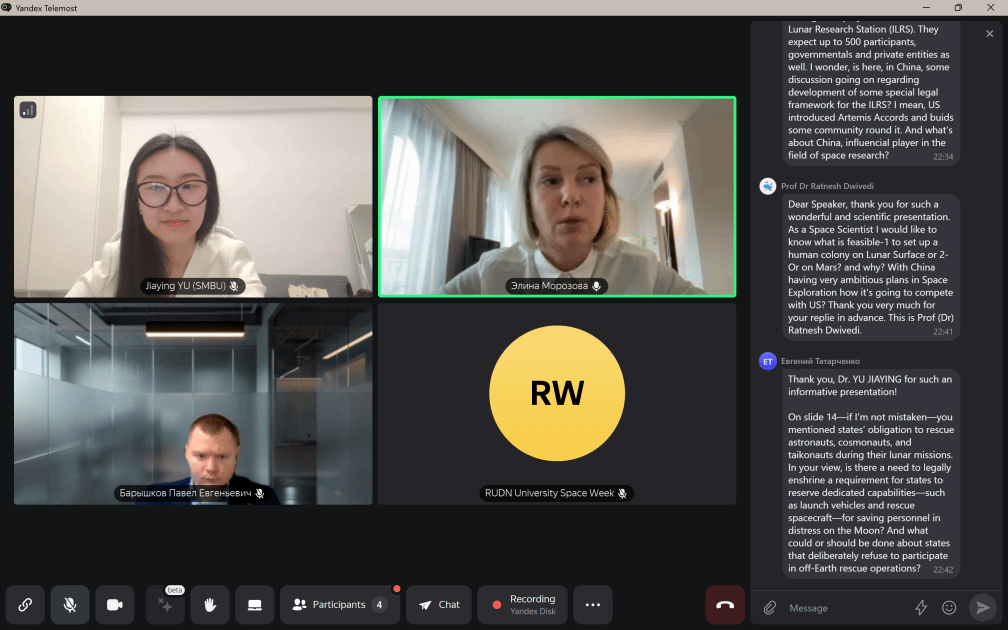Open the Participants list
Screen dimensions: 1008x630
pos(339,605)
